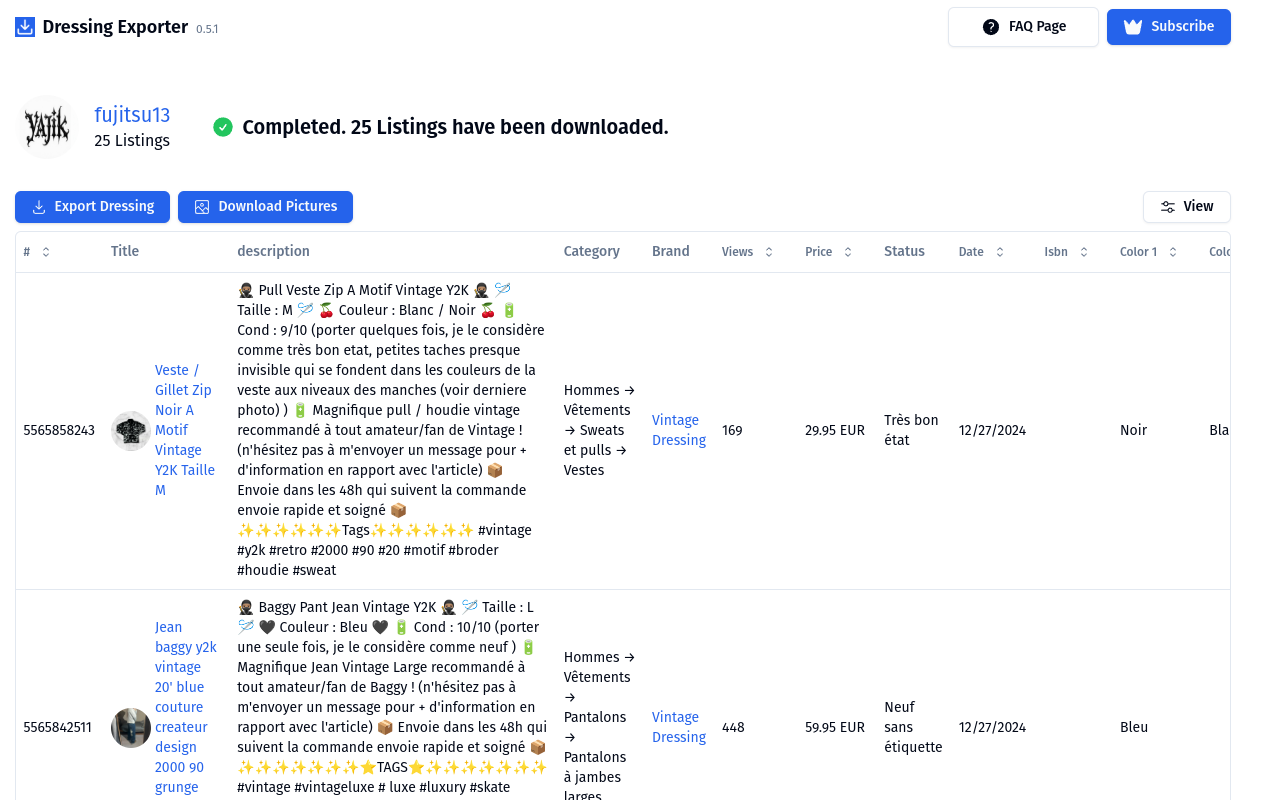
Task: Sort by the Color 1 column
Action: pyautogui.click(x=1173, y=252)
